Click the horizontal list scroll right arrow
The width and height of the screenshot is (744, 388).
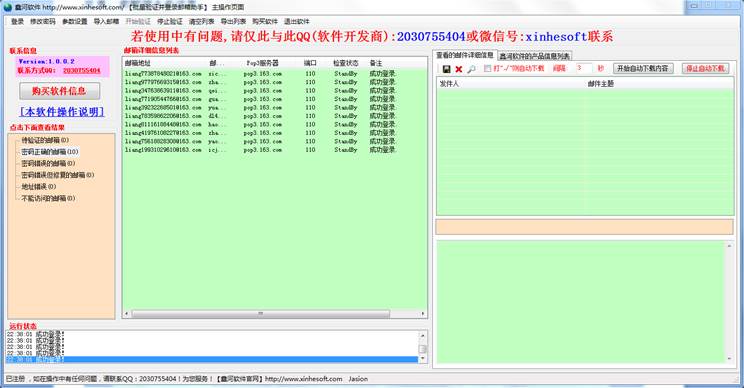[x=423, y=314]
